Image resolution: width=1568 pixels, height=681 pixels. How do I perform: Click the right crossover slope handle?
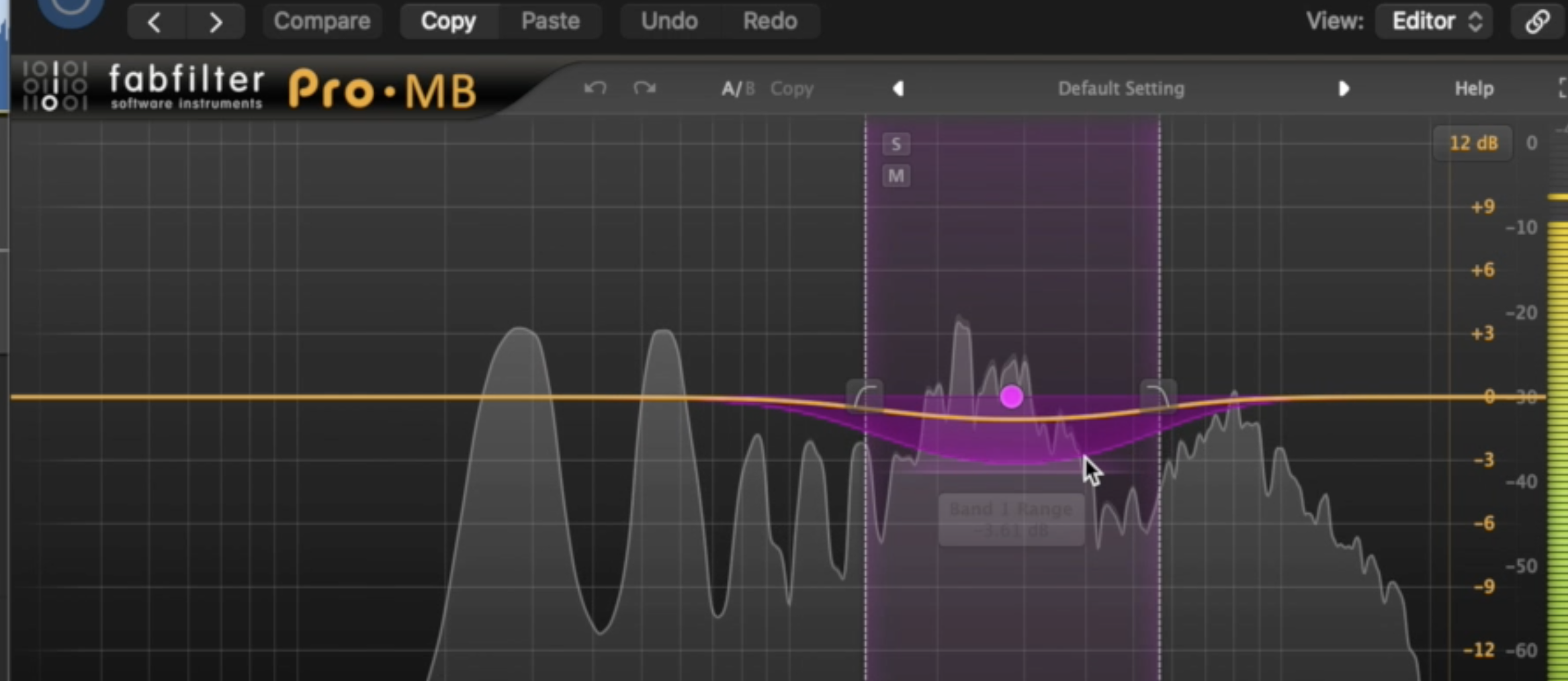tap(1159, 395)
